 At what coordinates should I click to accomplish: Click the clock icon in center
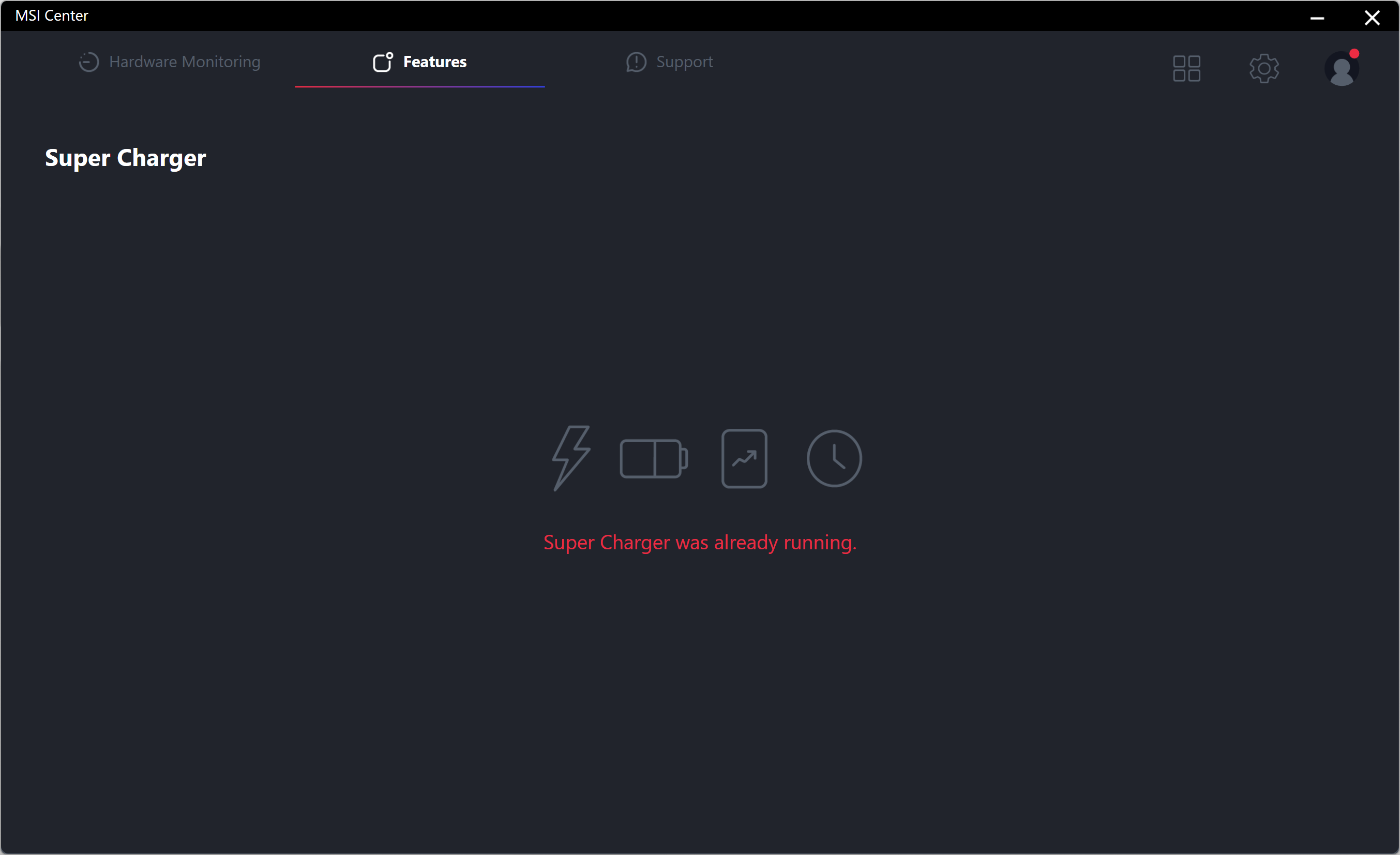pyautogui.click(x=834, y=458)
